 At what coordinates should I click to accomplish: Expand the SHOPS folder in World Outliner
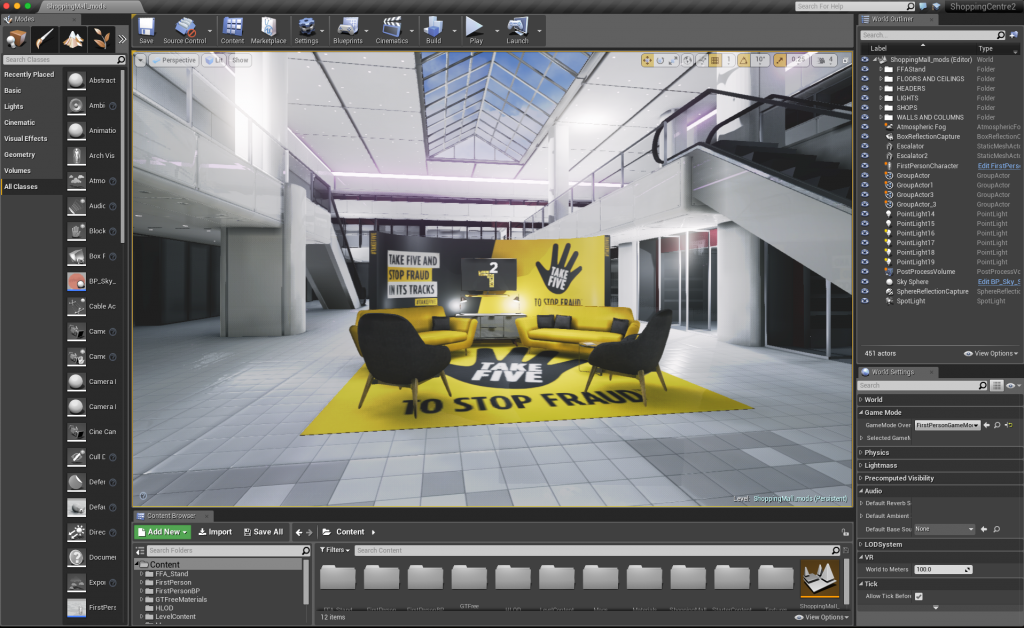point(880,107)
